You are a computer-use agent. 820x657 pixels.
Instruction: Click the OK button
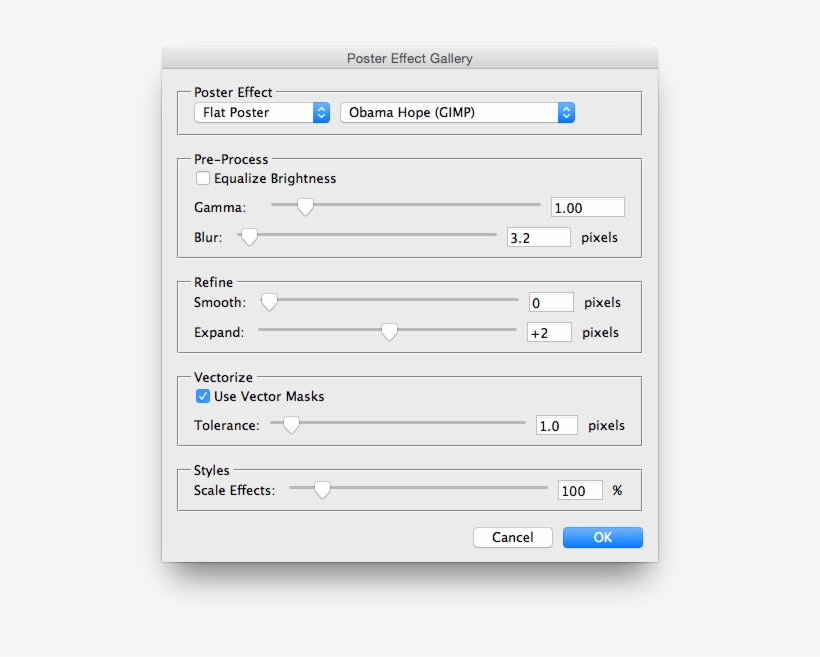(x=602, y=537)
